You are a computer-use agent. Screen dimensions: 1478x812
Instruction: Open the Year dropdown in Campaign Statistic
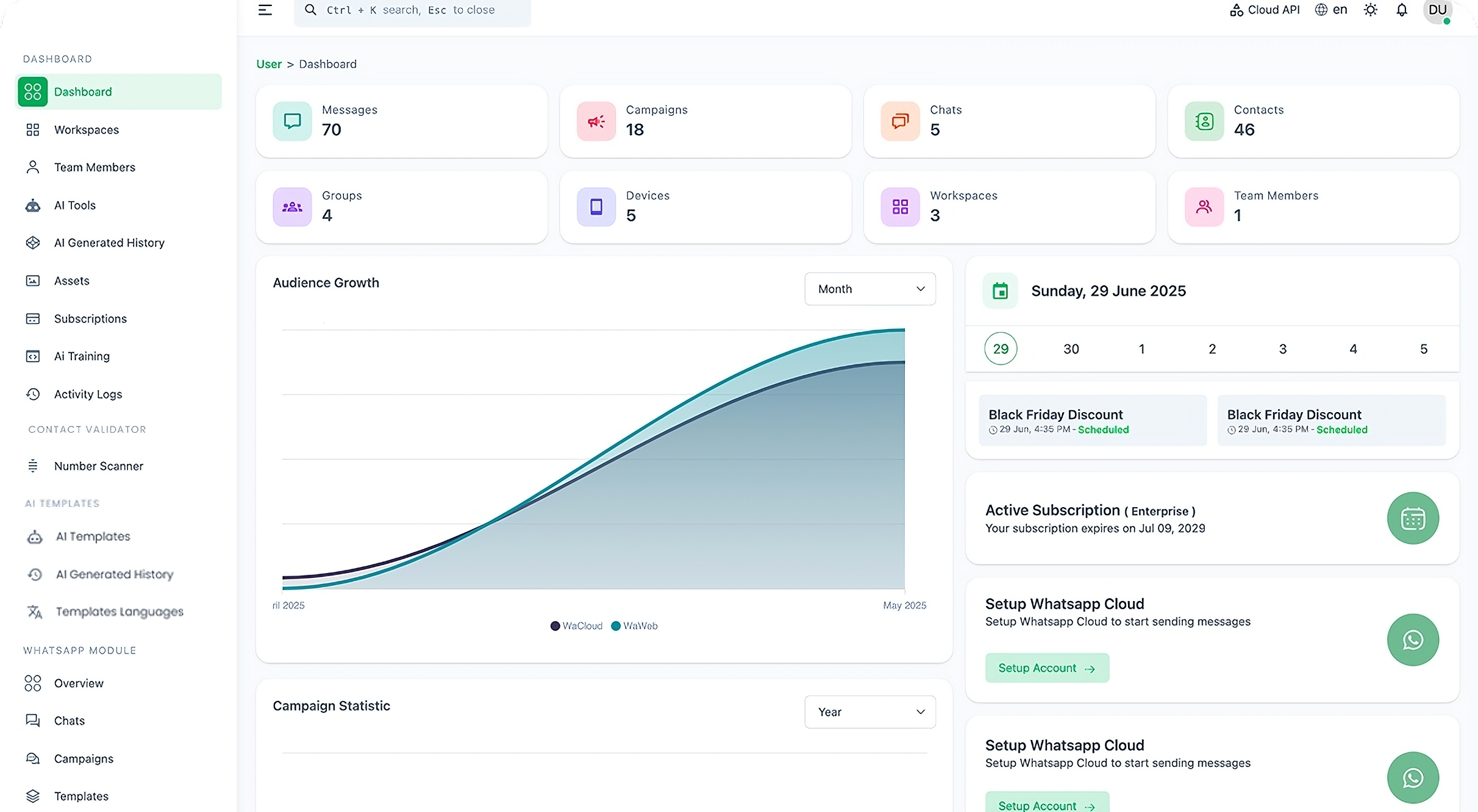[869, 712]
